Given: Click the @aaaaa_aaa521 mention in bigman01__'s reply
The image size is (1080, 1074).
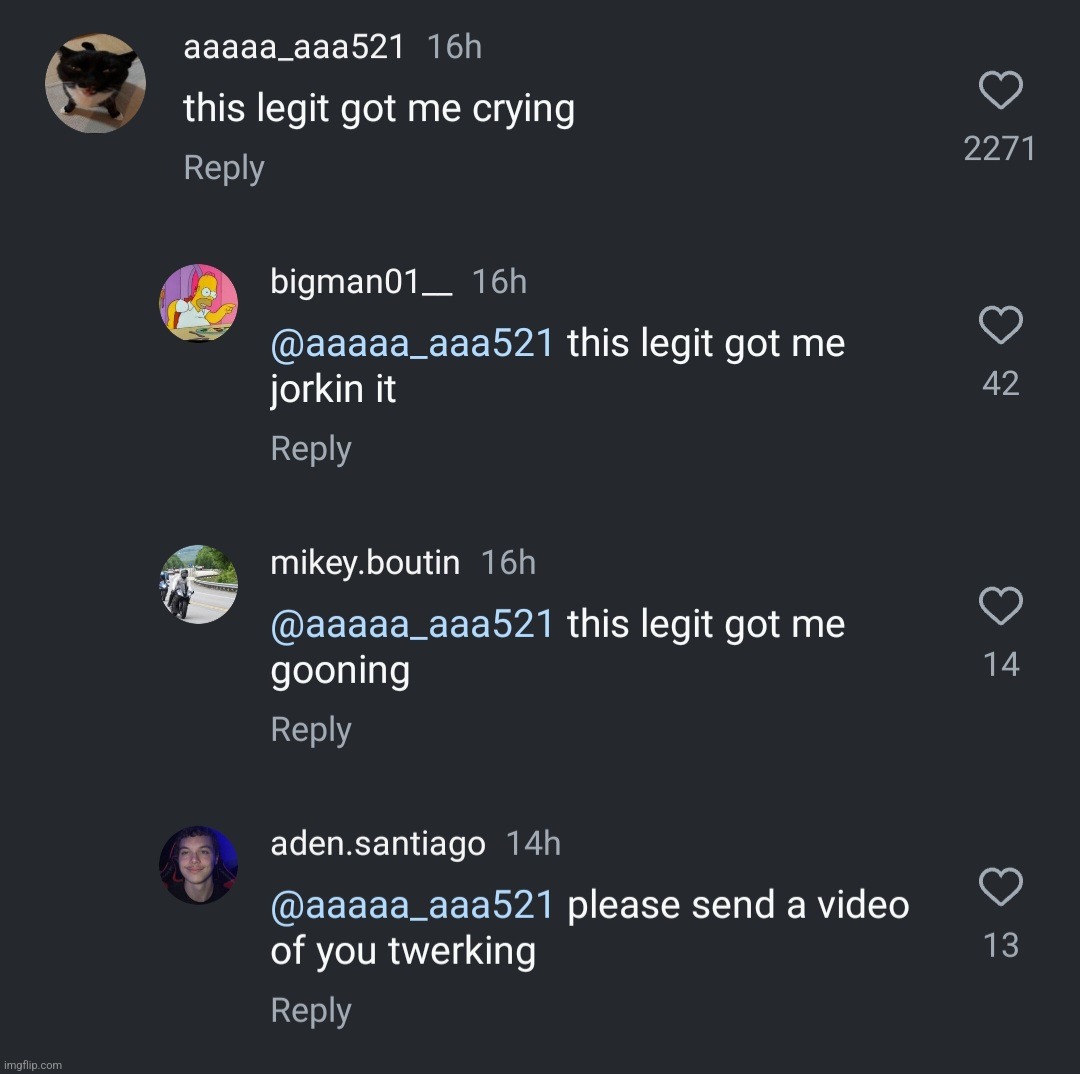Looking at the screenshot, I should click(412, 344).
